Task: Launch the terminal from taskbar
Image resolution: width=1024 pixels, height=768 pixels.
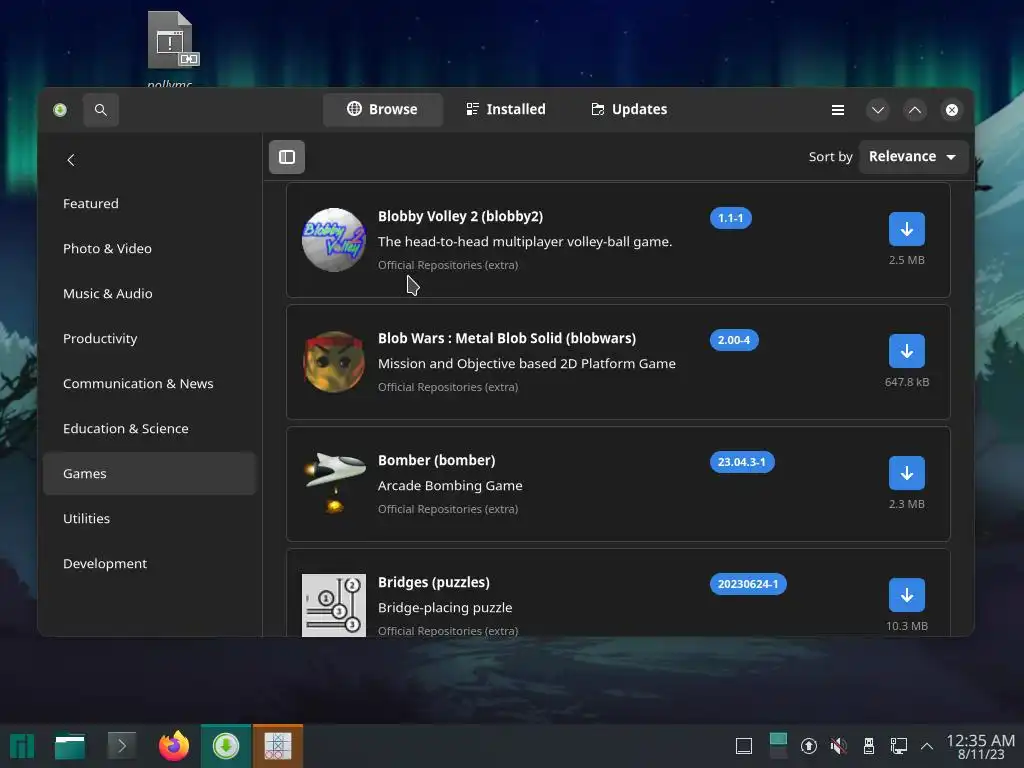Action: [x=122, y=746]
